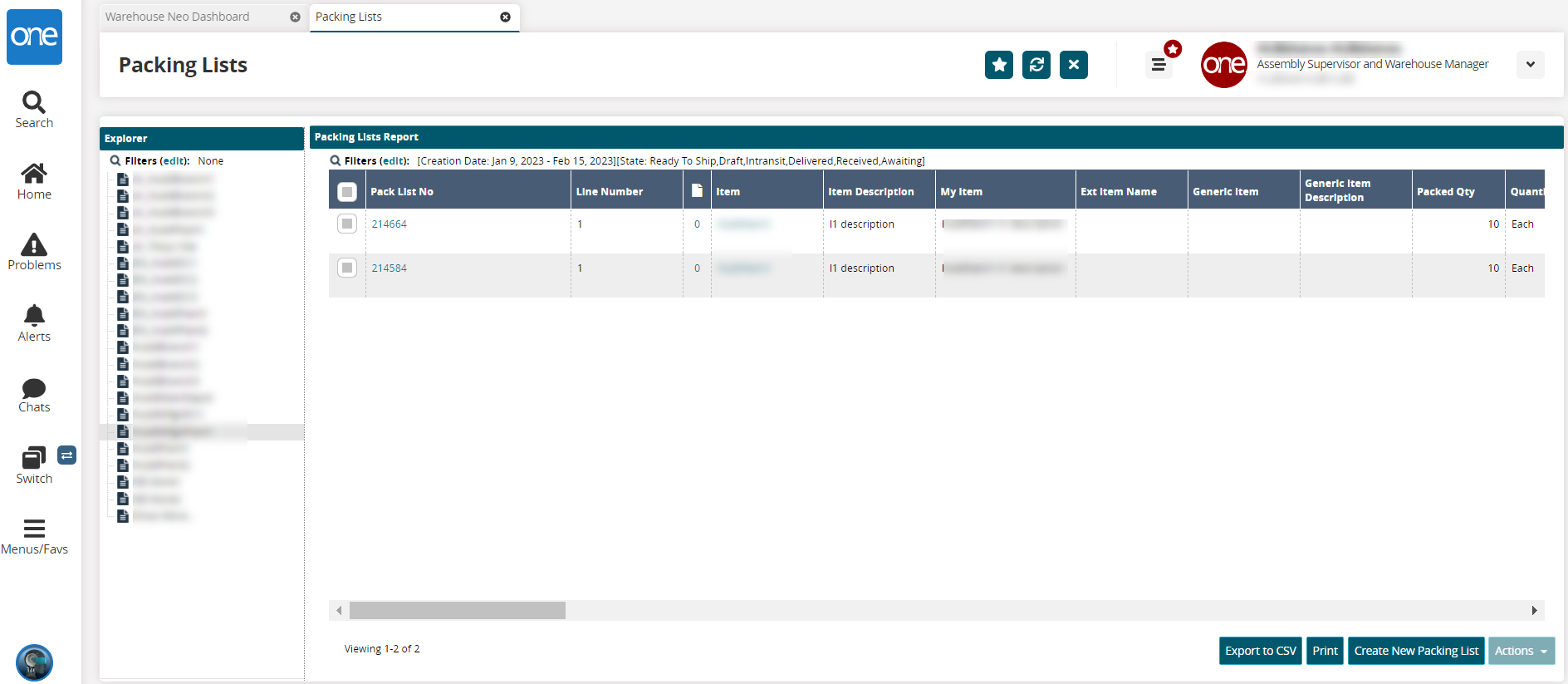The height and width of the screenshot is (684, 1568).
Task: Edit the Explorer filters
Action: pyautogui.click(x=174, y=161)
